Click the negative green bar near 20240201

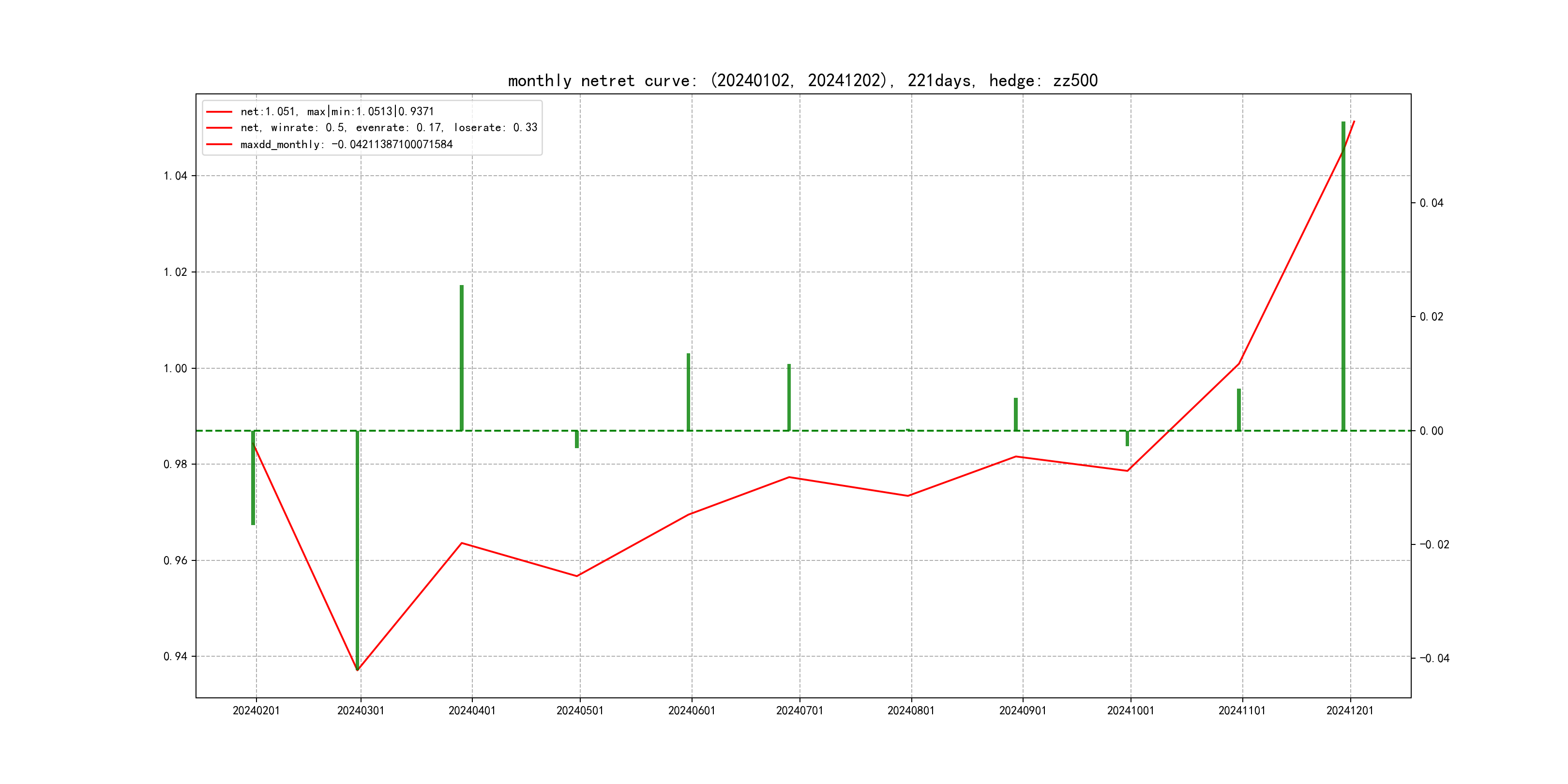[253, 478]
